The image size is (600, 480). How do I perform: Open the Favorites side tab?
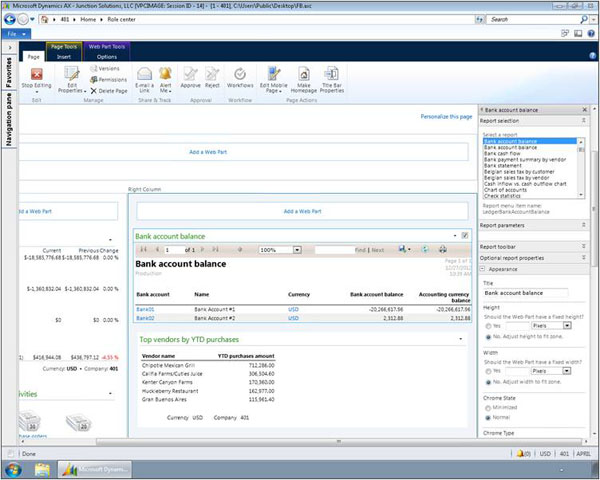pos(9,72)
